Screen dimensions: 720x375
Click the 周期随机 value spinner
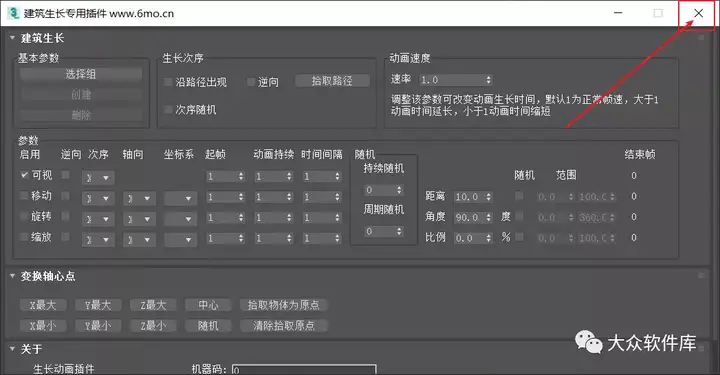[384, 231]
